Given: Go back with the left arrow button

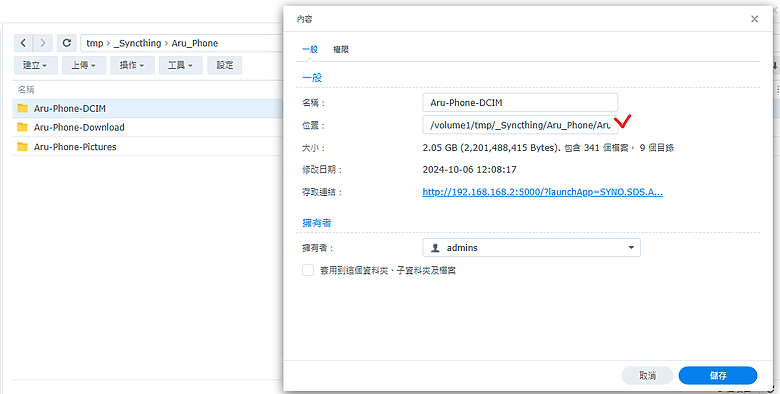Looking at the screenshot, I should coord(23,43).
